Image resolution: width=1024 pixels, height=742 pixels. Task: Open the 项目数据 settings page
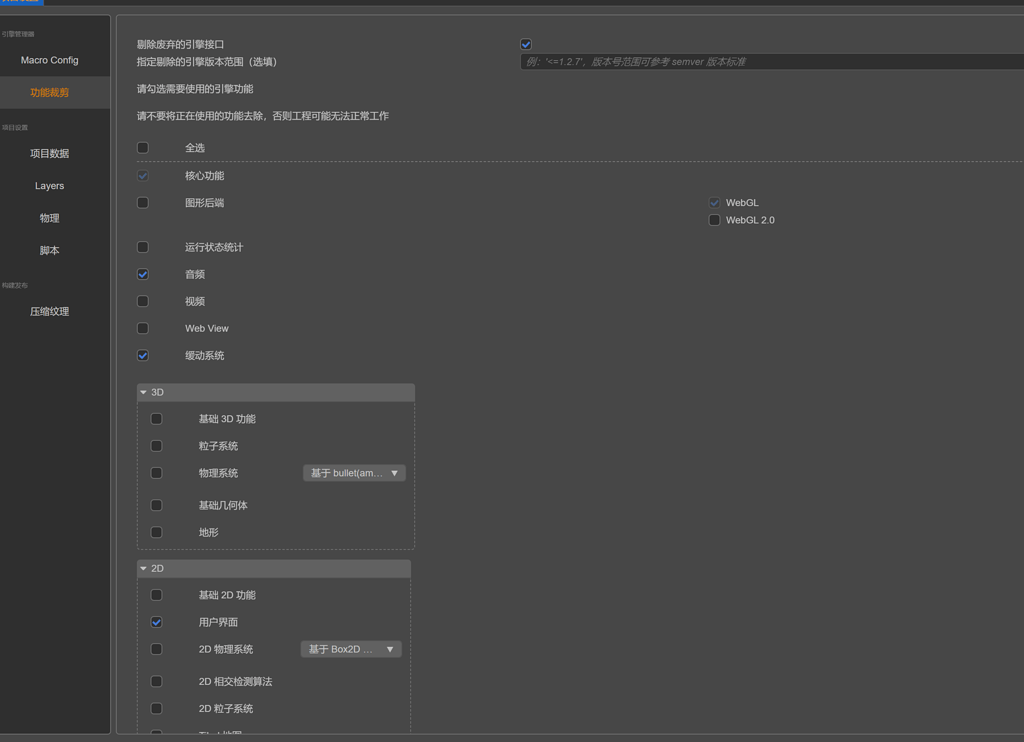click(x=49, y=153)
